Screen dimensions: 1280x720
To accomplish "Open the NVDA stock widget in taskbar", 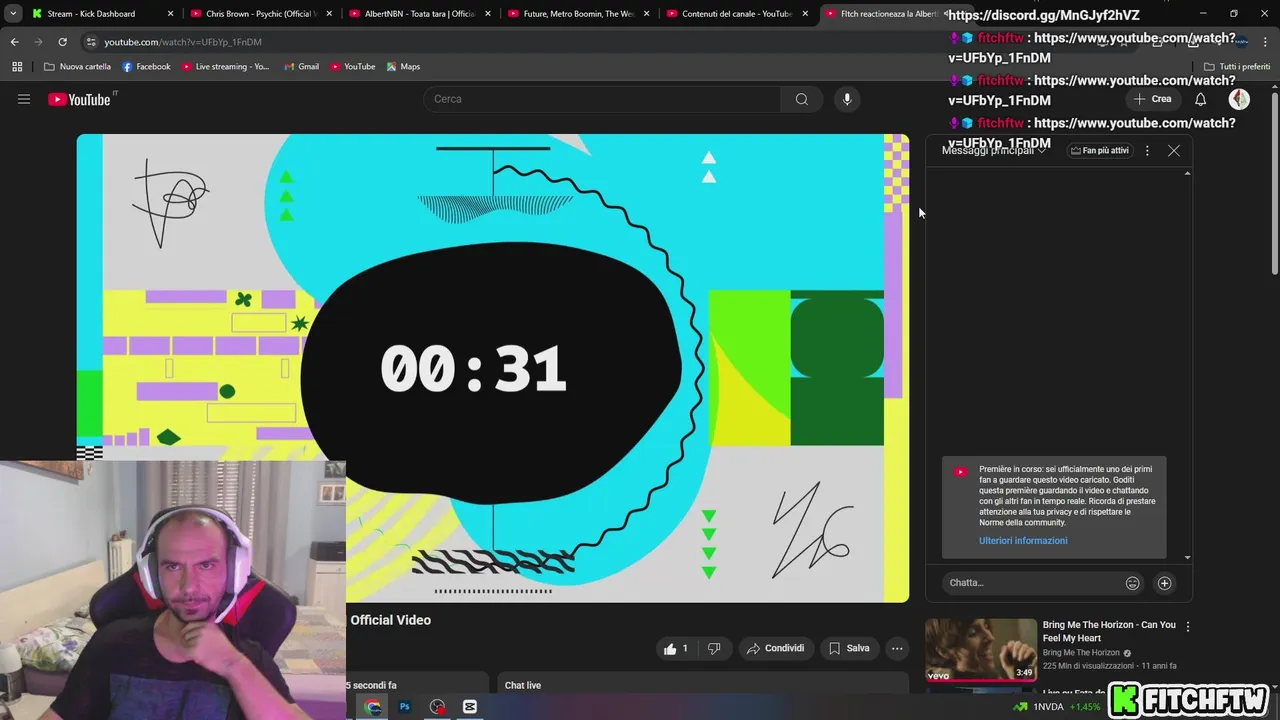I will click(1057, 707).
